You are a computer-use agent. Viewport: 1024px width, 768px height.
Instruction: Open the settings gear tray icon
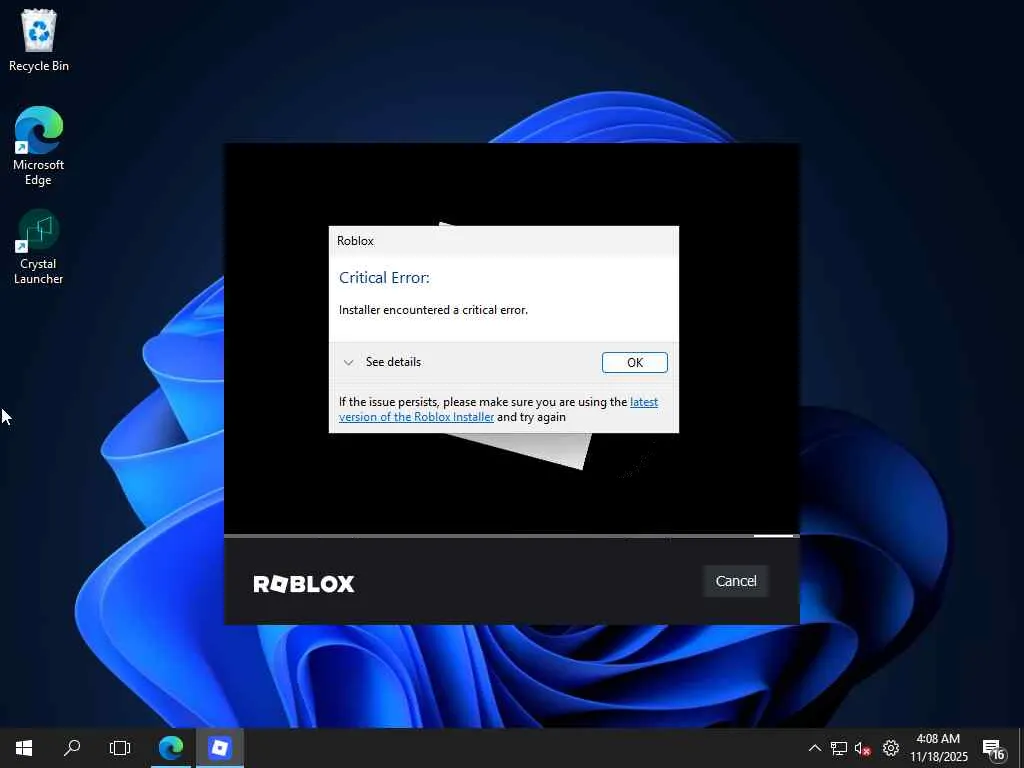(x=891, y=748)
